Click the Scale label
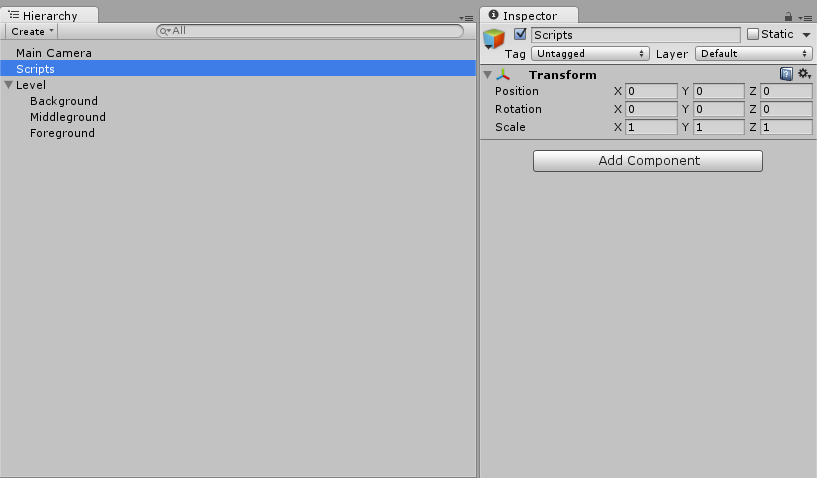Viewport: 817px width, 478px height. click(x=510, y=127)
